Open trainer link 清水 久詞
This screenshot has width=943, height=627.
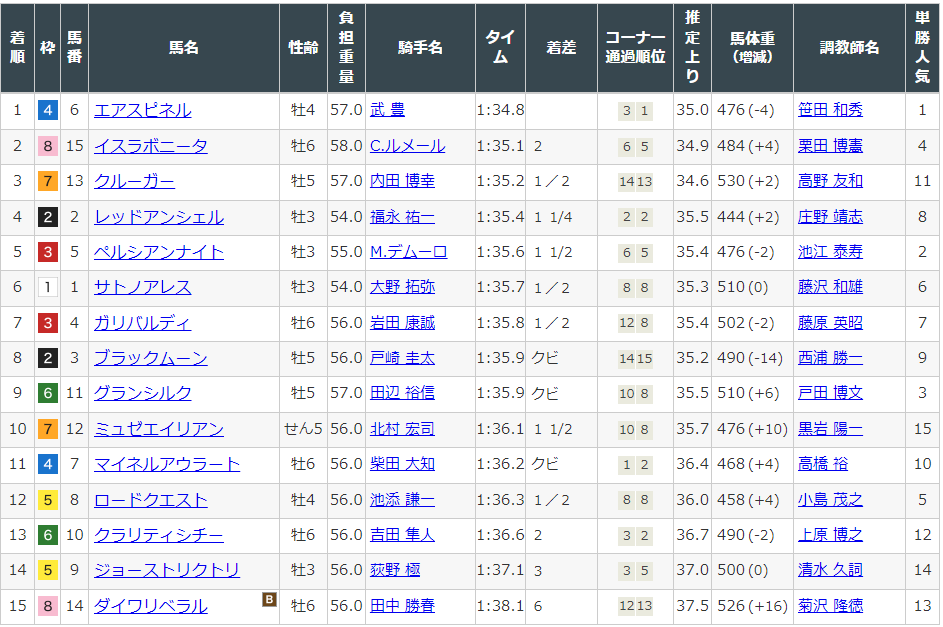click(x=830, y=570)
